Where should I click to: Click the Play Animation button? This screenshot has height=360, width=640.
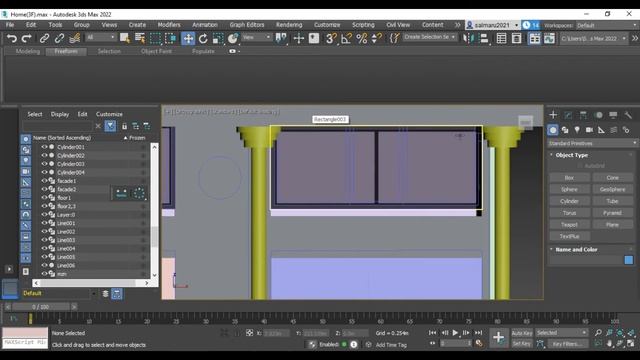pos(455,333)
